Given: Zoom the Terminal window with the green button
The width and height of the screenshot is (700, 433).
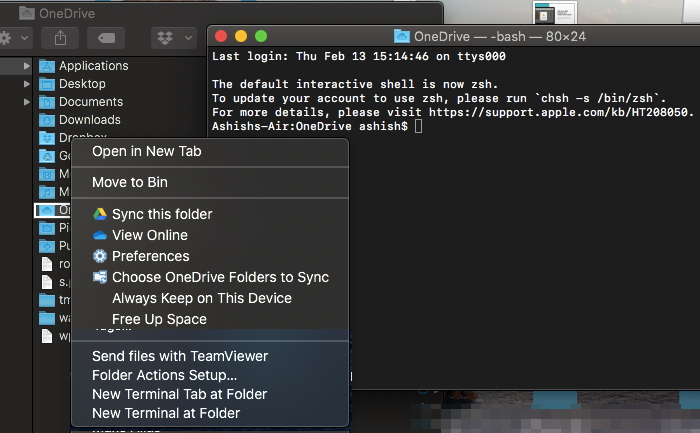Looking at the screenshot, I should (261, 36).
